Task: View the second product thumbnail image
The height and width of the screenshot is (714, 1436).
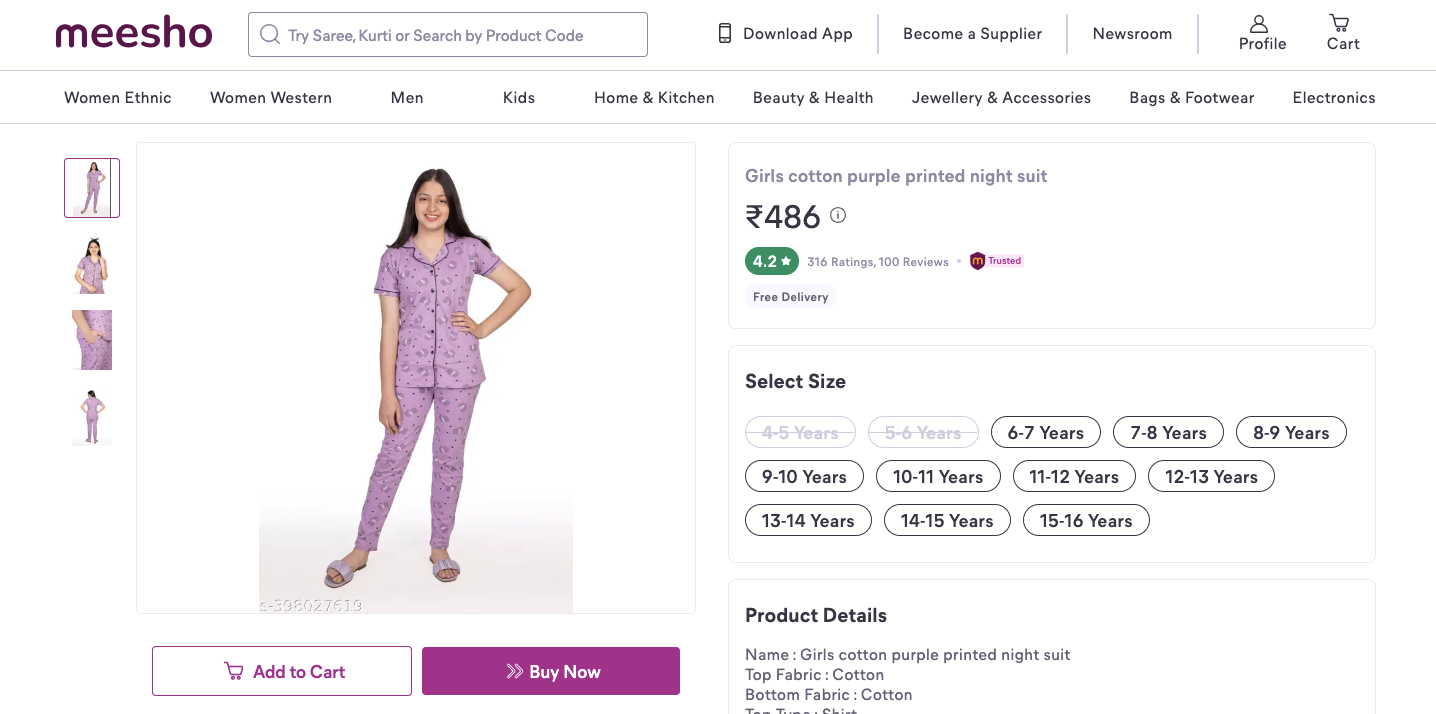Action: 92,266
